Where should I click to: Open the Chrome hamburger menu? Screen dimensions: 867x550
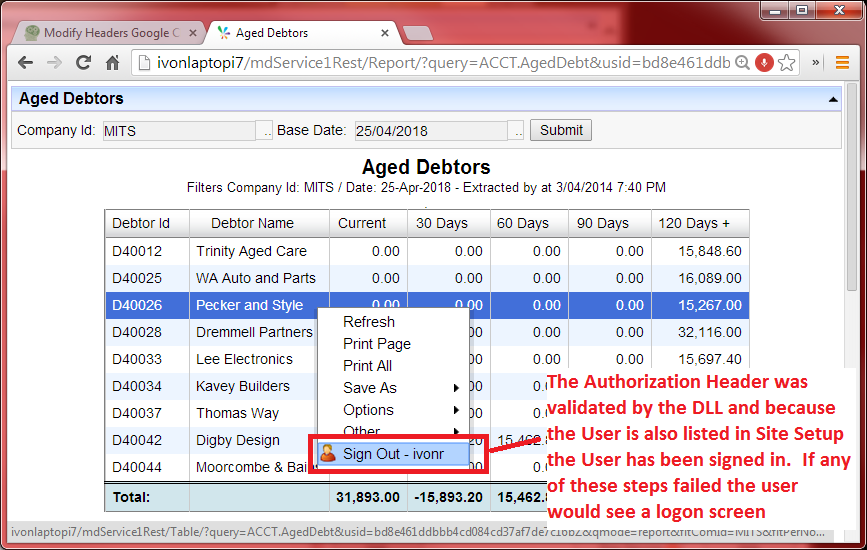point(842,63)
